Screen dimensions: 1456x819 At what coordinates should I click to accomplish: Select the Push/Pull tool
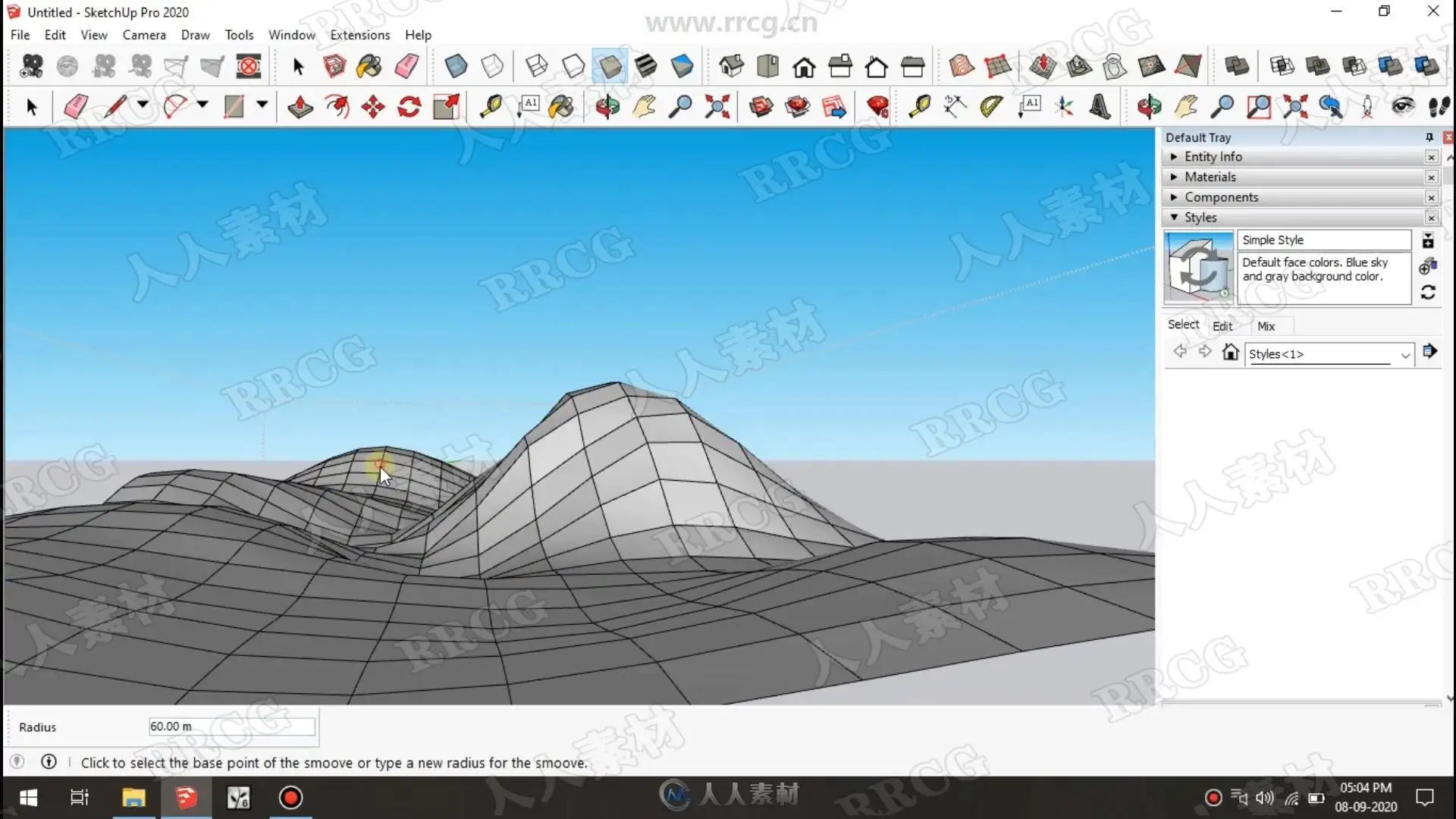tap(300, 107)
